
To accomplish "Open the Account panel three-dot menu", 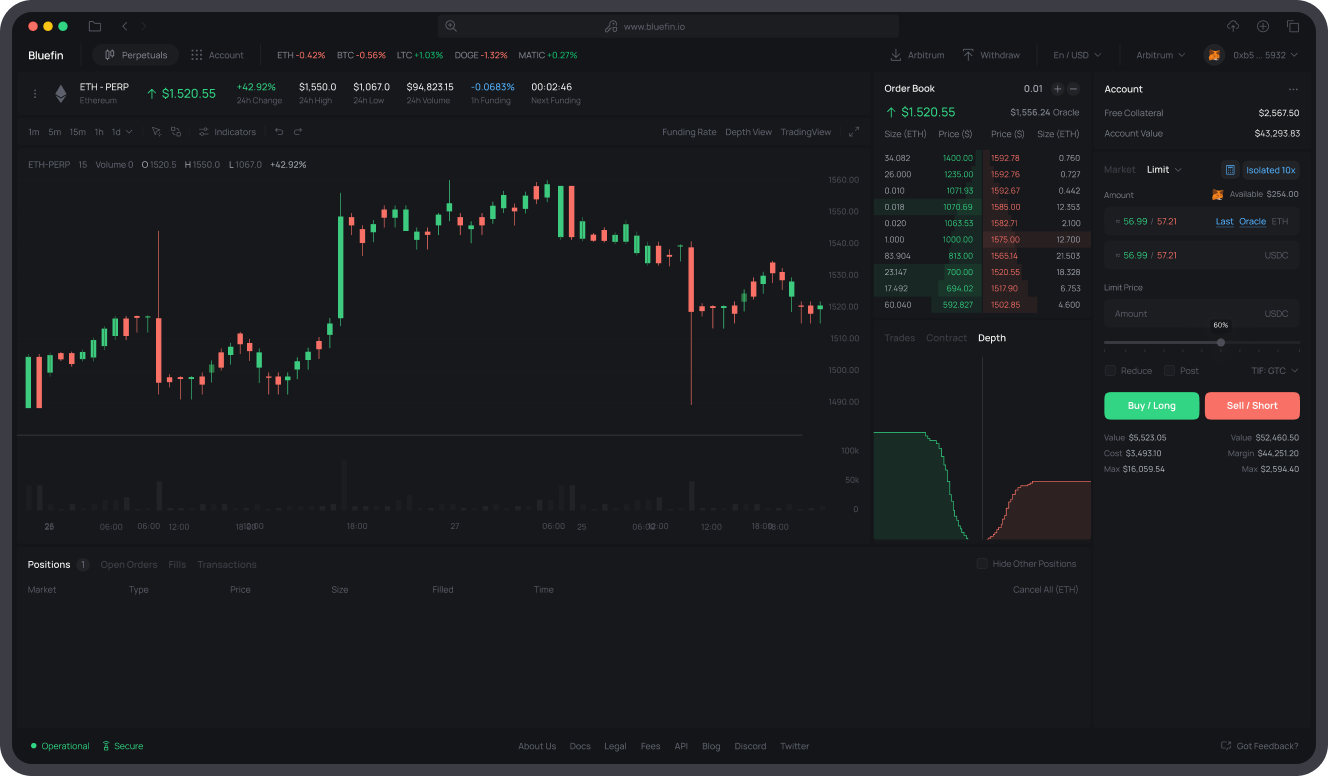I will pyautogui.click(x=1293, y=89).
